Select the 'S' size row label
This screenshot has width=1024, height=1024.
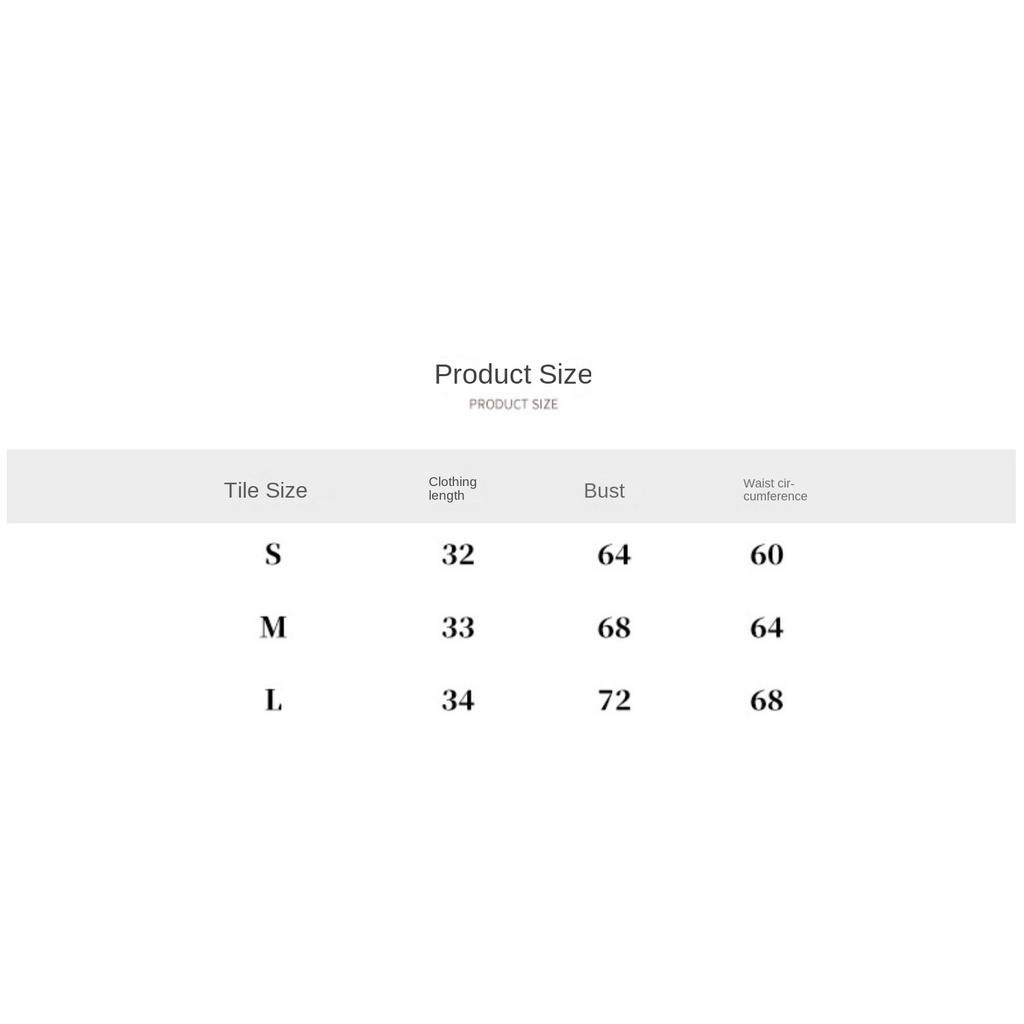click(273, 554)
